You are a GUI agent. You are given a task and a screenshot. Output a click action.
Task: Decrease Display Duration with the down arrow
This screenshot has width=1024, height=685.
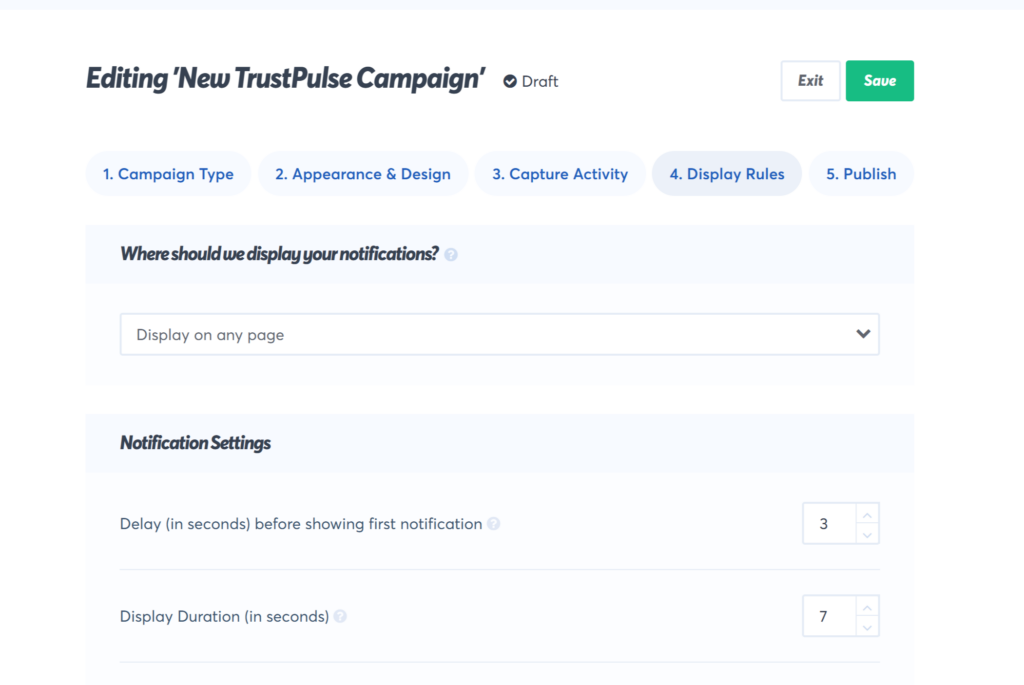tap(867, 626)
